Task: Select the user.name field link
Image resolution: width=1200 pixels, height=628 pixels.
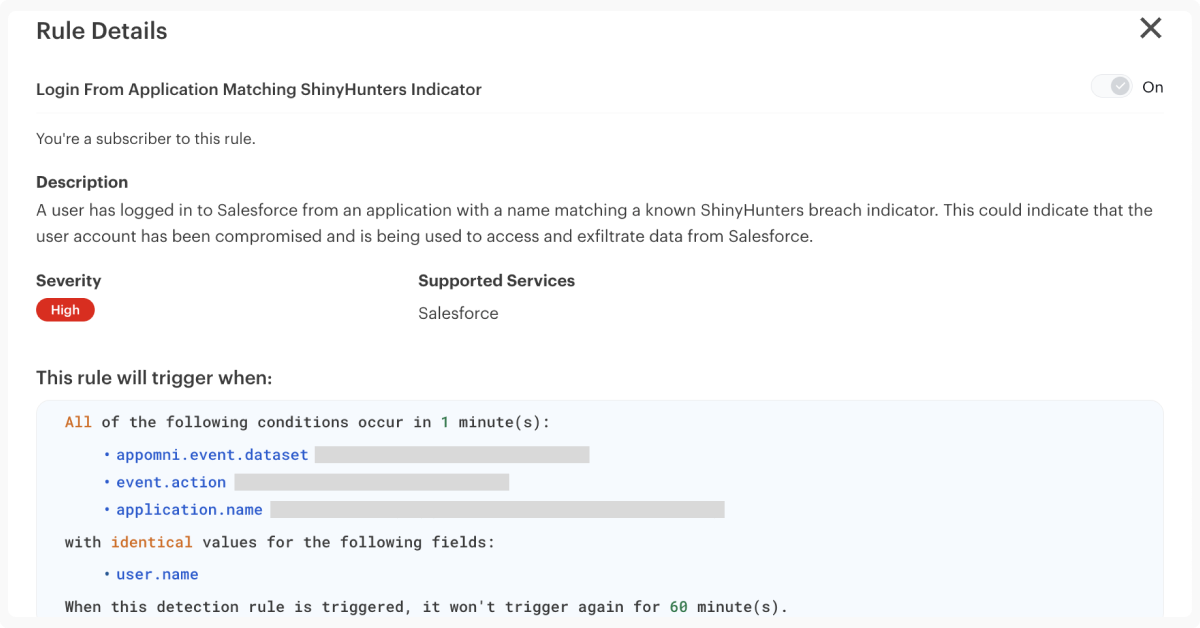Action: point(156,574)
